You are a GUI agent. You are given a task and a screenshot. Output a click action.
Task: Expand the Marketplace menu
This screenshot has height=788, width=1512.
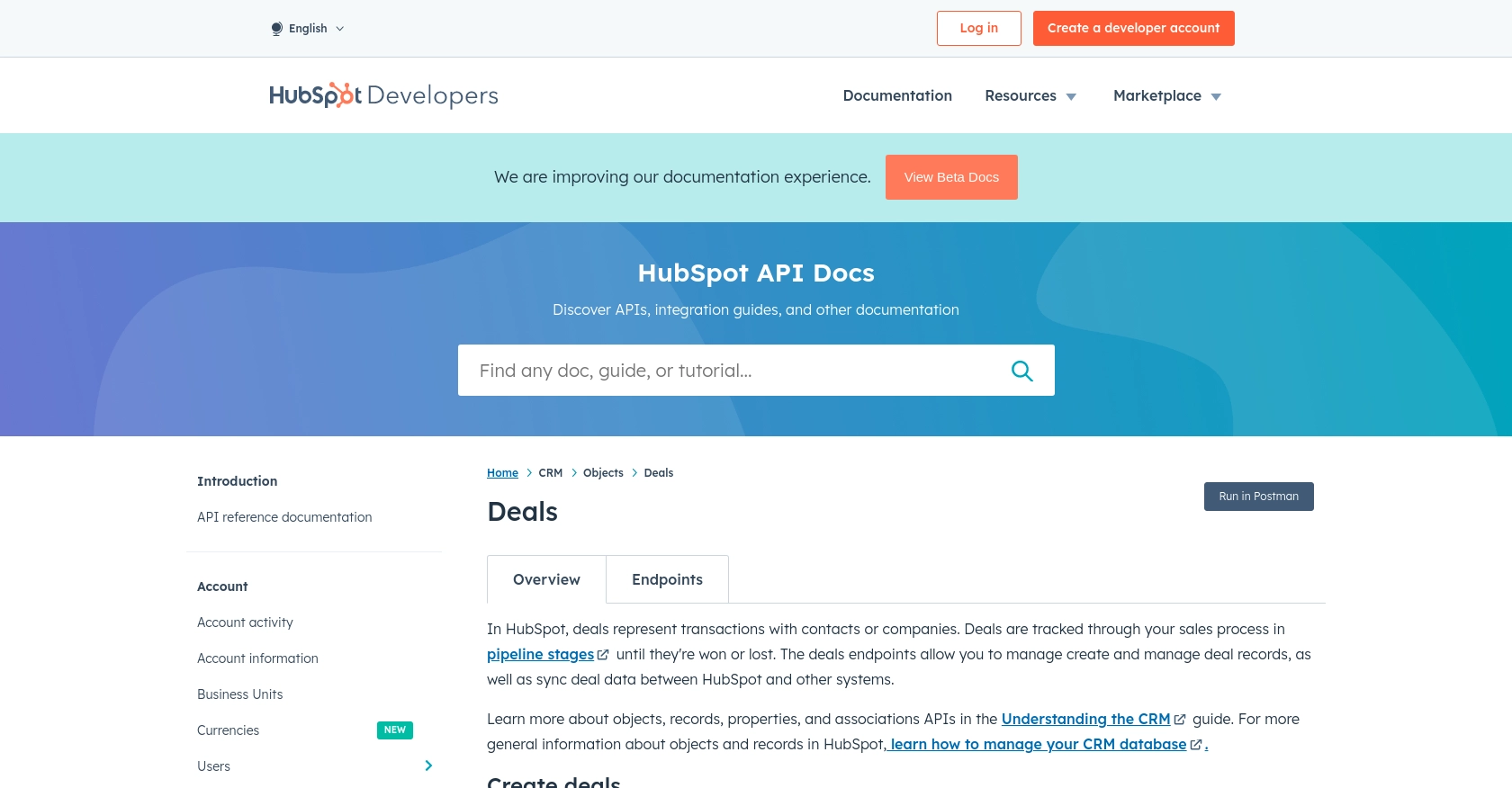click(1167, 95)
